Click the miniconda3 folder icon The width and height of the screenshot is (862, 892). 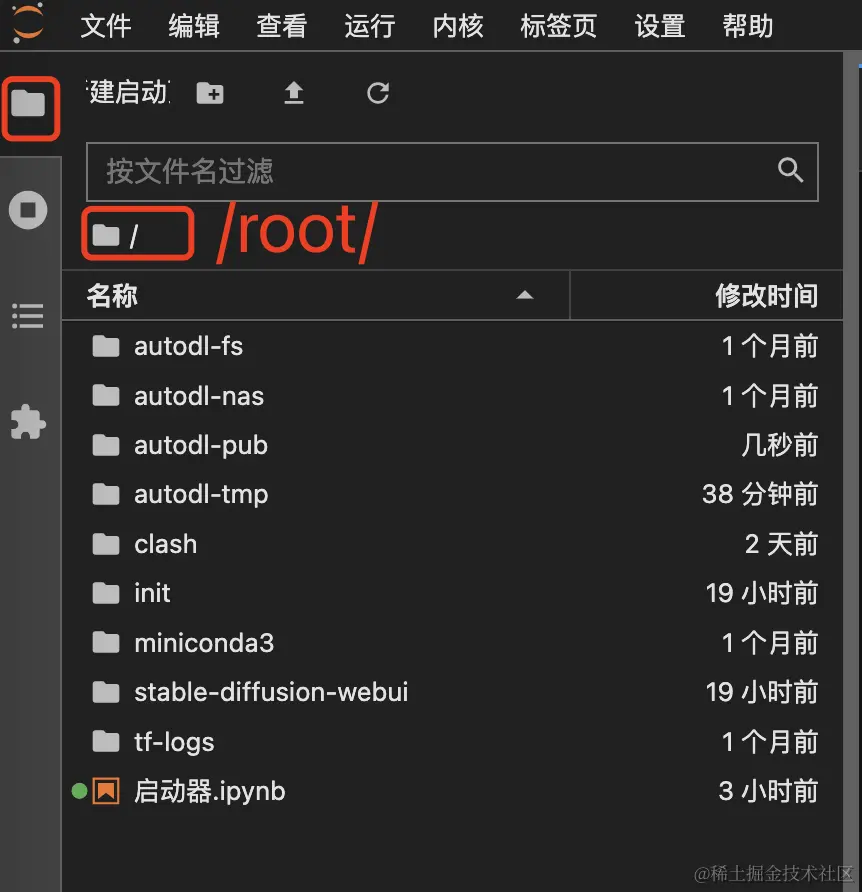pos(106,642)
